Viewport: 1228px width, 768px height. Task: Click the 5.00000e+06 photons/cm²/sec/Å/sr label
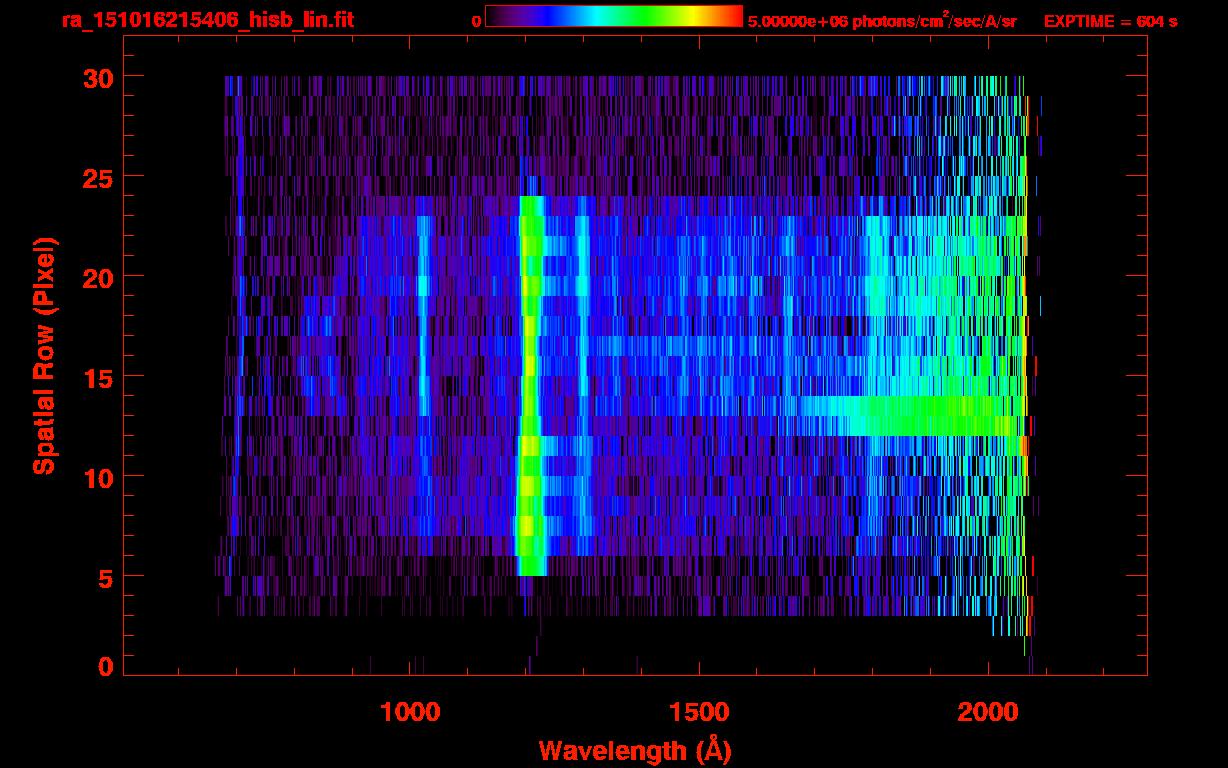click(882, 20)
